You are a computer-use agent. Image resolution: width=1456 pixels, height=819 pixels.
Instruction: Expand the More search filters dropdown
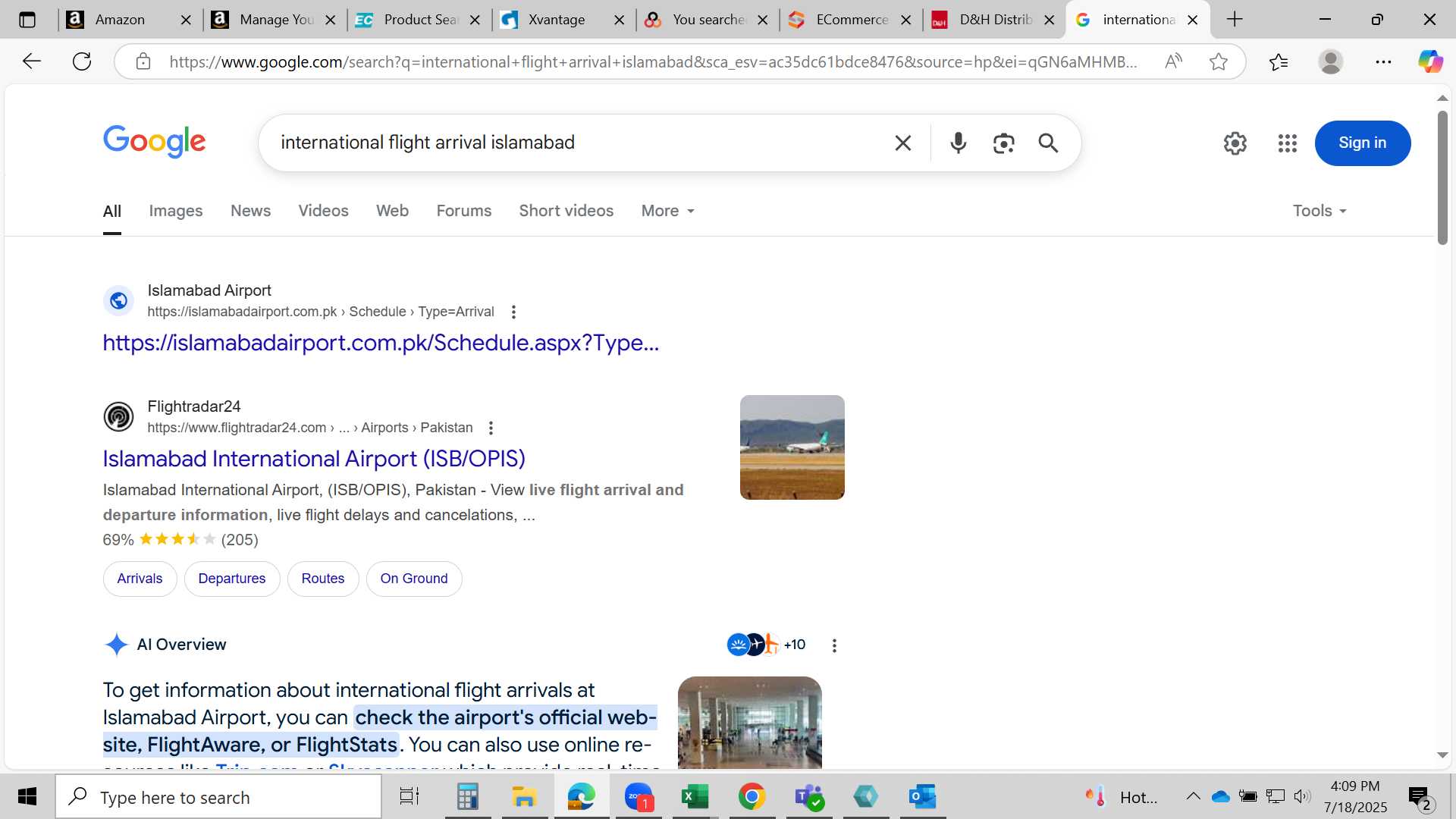coord(668,211)
